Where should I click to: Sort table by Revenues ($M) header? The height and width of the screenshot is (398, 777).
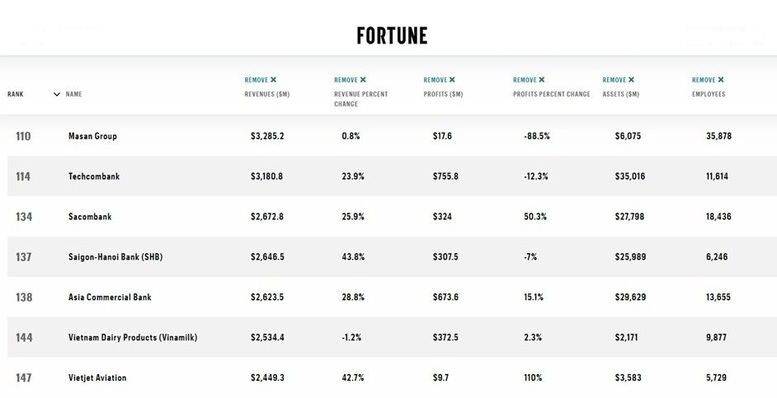[x=267, y=94]
